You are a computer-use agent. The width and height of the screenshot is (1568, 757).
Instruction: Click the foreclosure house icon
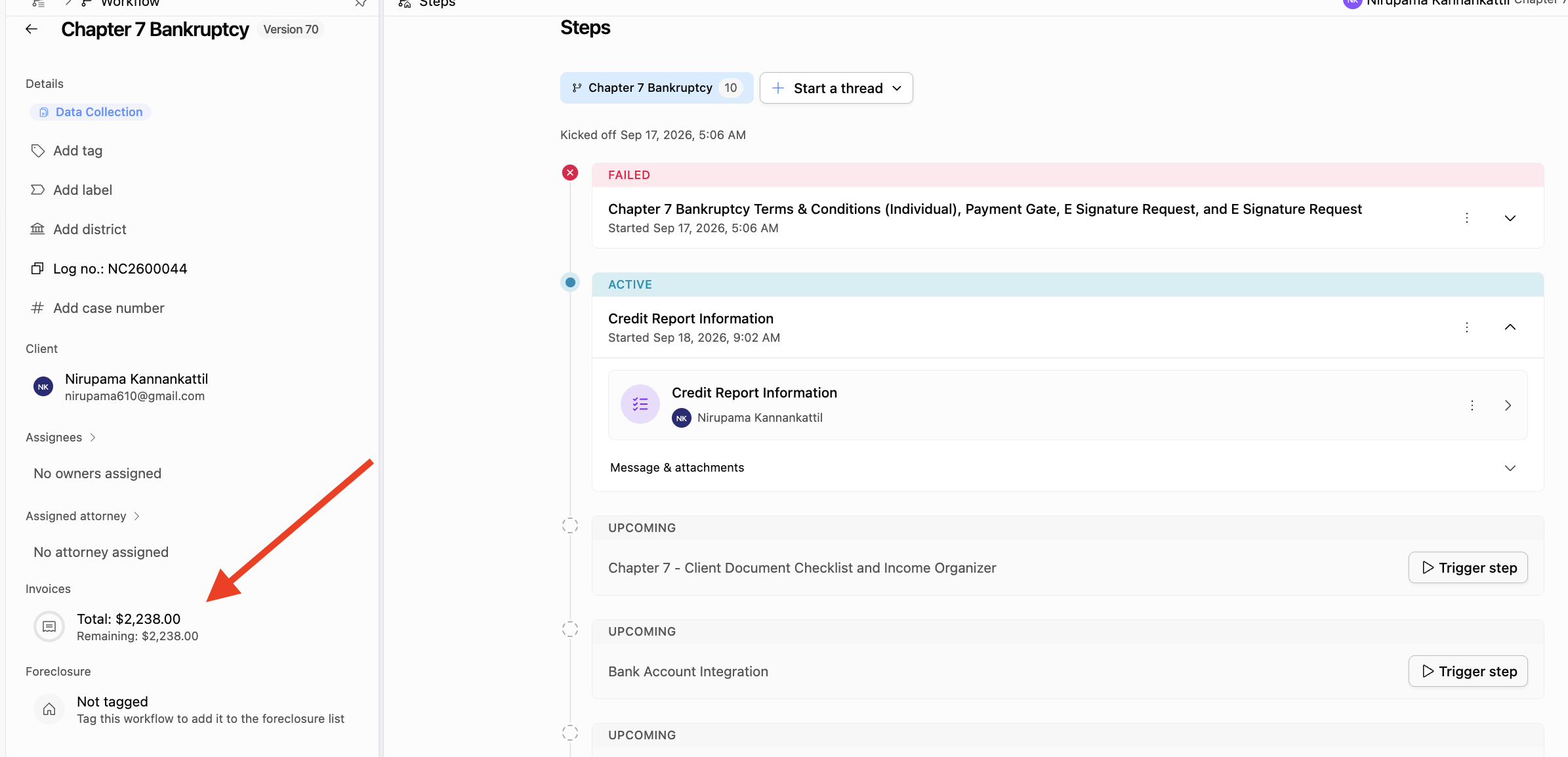(x=49, y=710)
